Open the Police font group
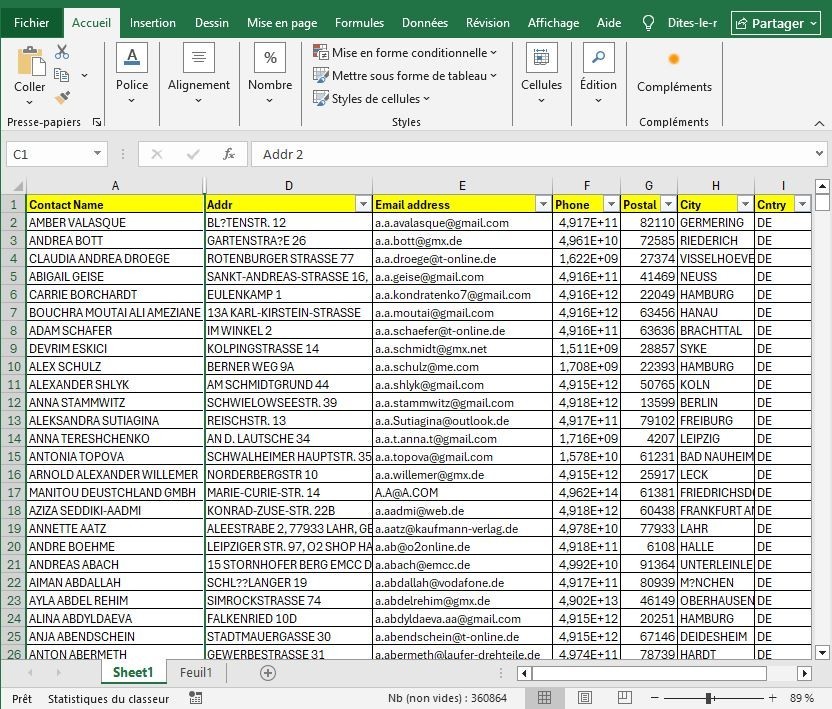The image size is (832, 709). point(132,73)
